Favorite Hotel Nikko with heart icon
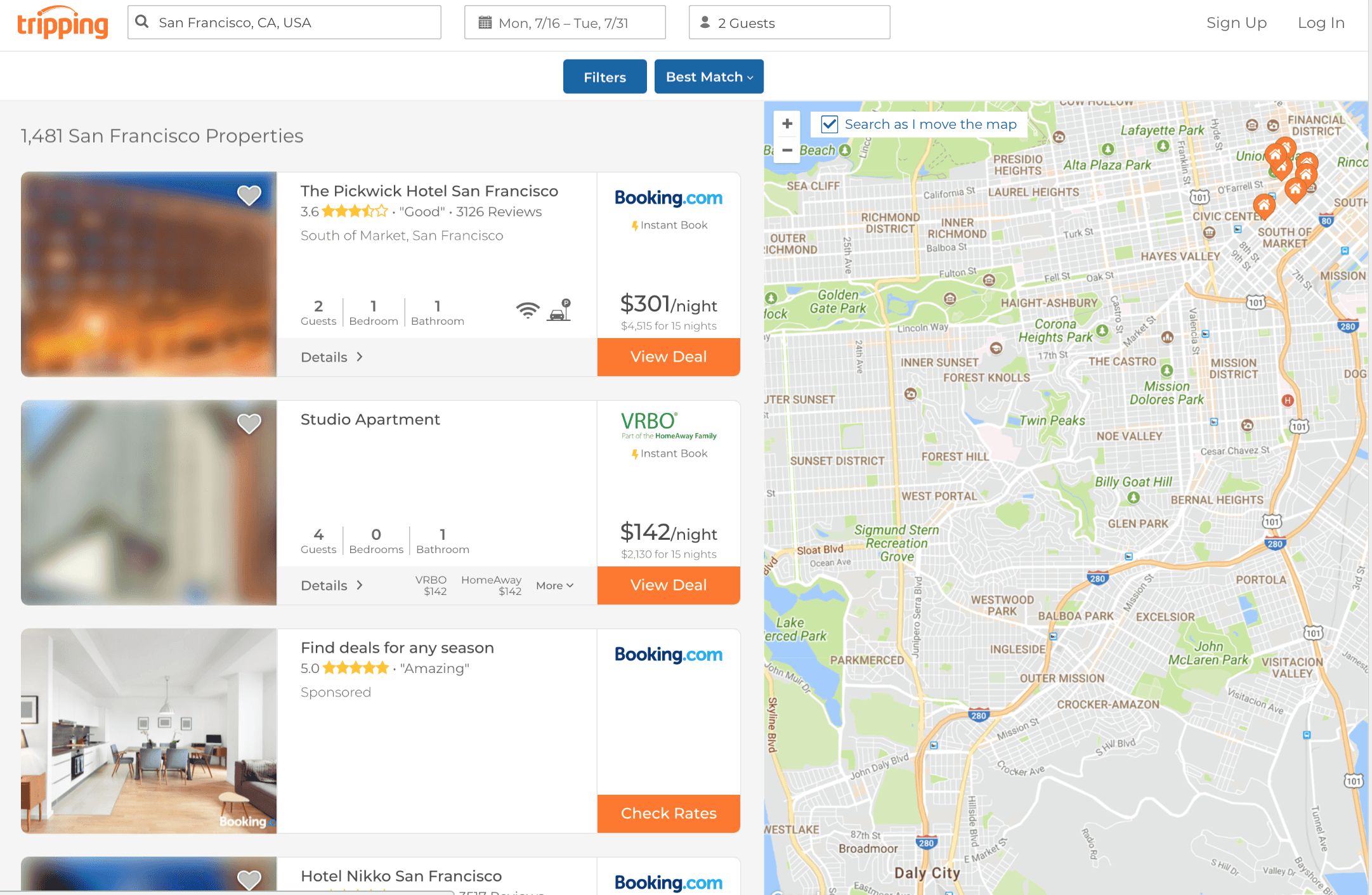 (x=249, y=879)
